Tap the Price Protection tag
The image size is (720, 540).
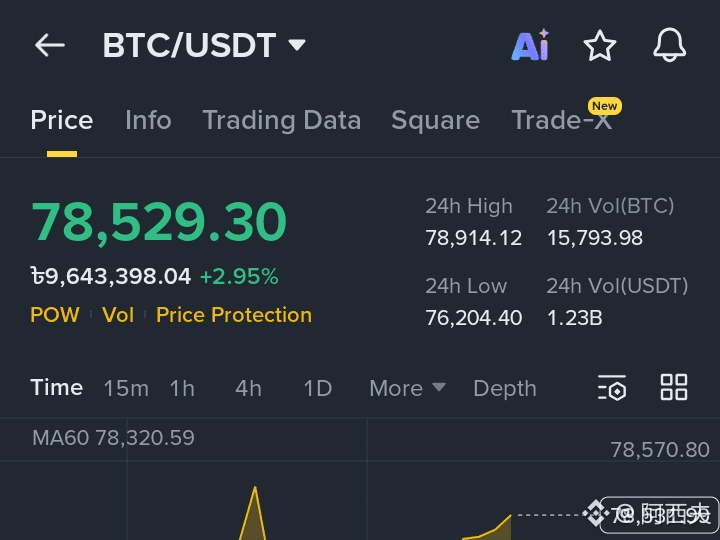[x=234, y=315]
